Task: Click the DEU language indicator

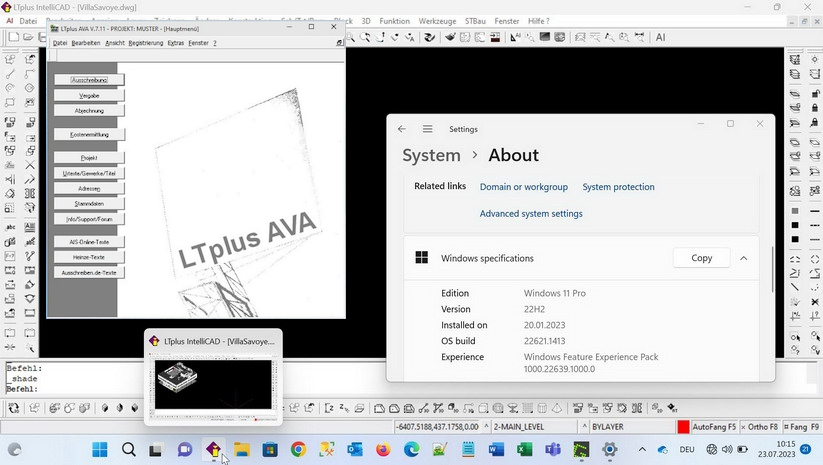Action: [687, 449]
